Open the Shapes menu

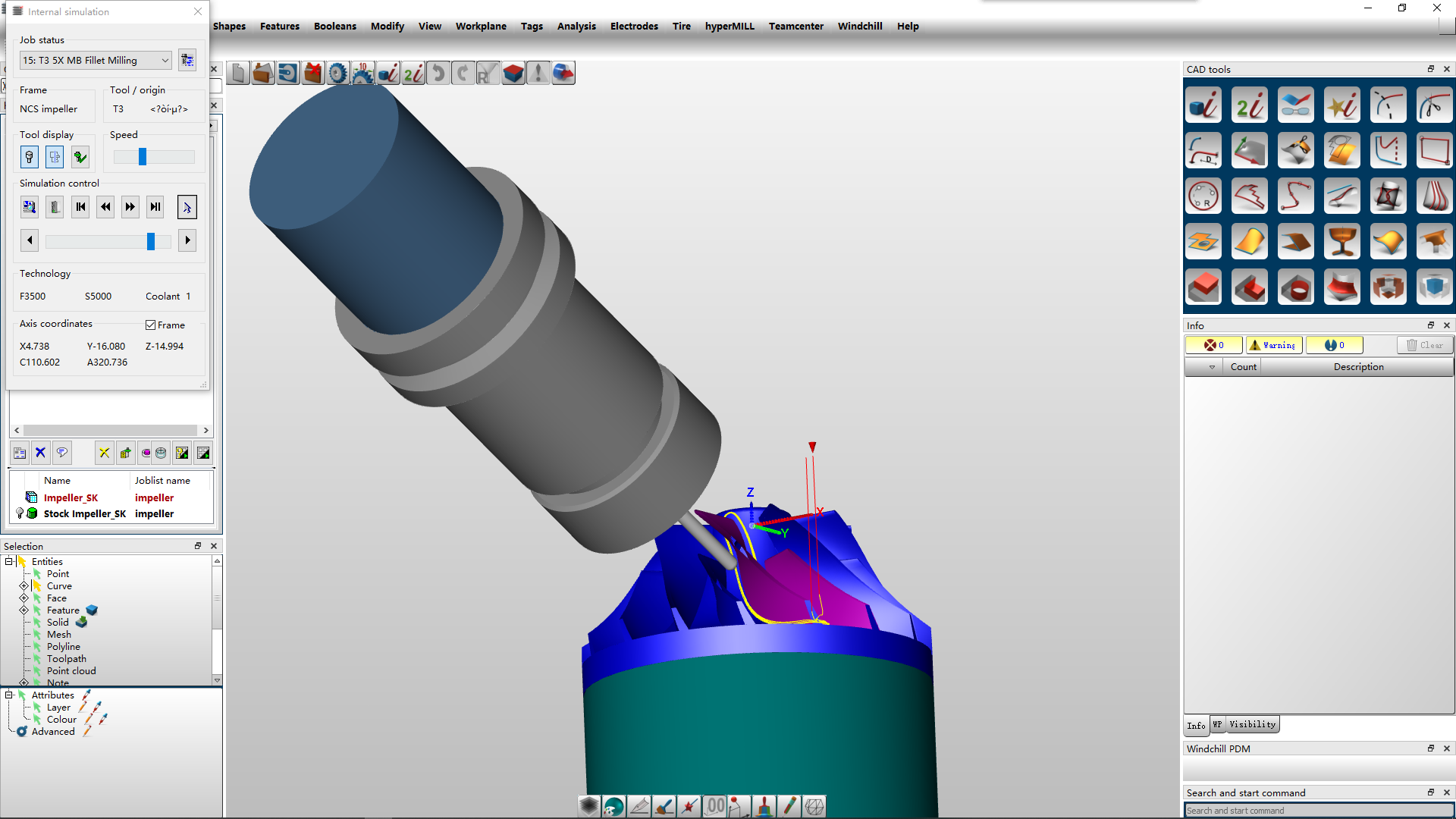coord(229,26)
